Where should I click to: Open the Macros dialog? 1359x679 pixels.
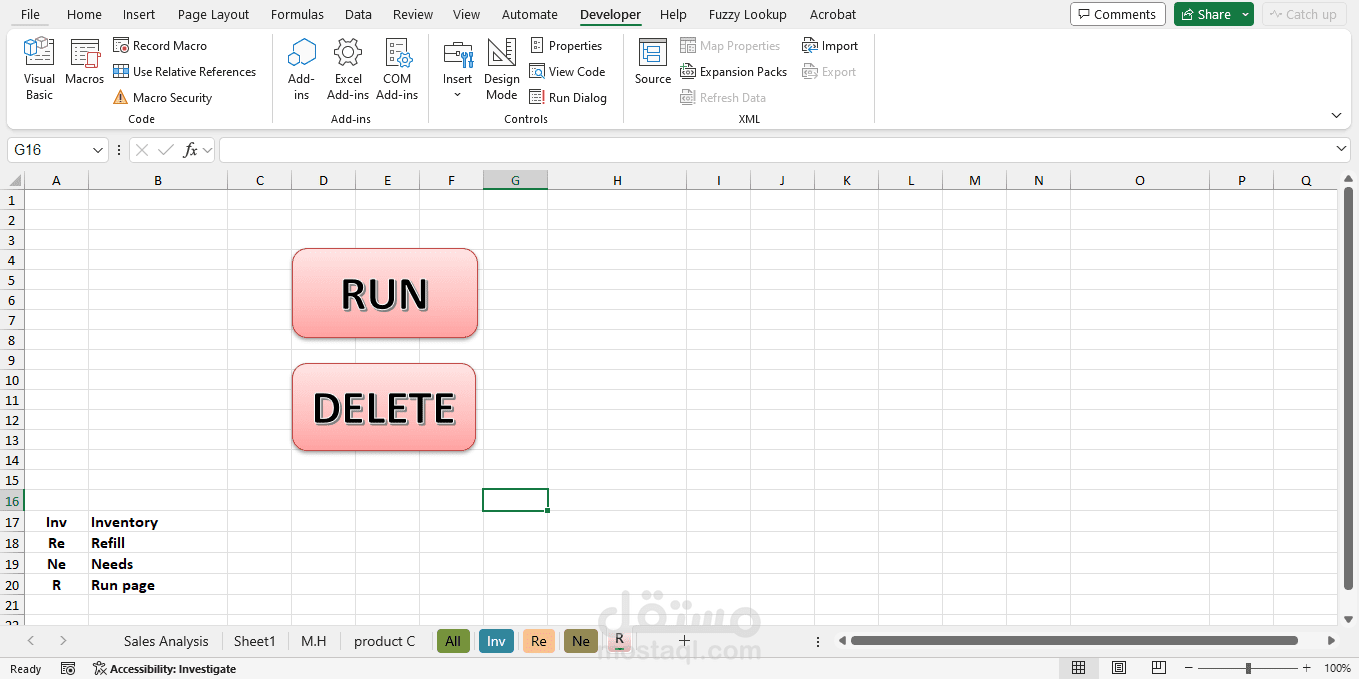pyautogui.click(x=85, y=63)
